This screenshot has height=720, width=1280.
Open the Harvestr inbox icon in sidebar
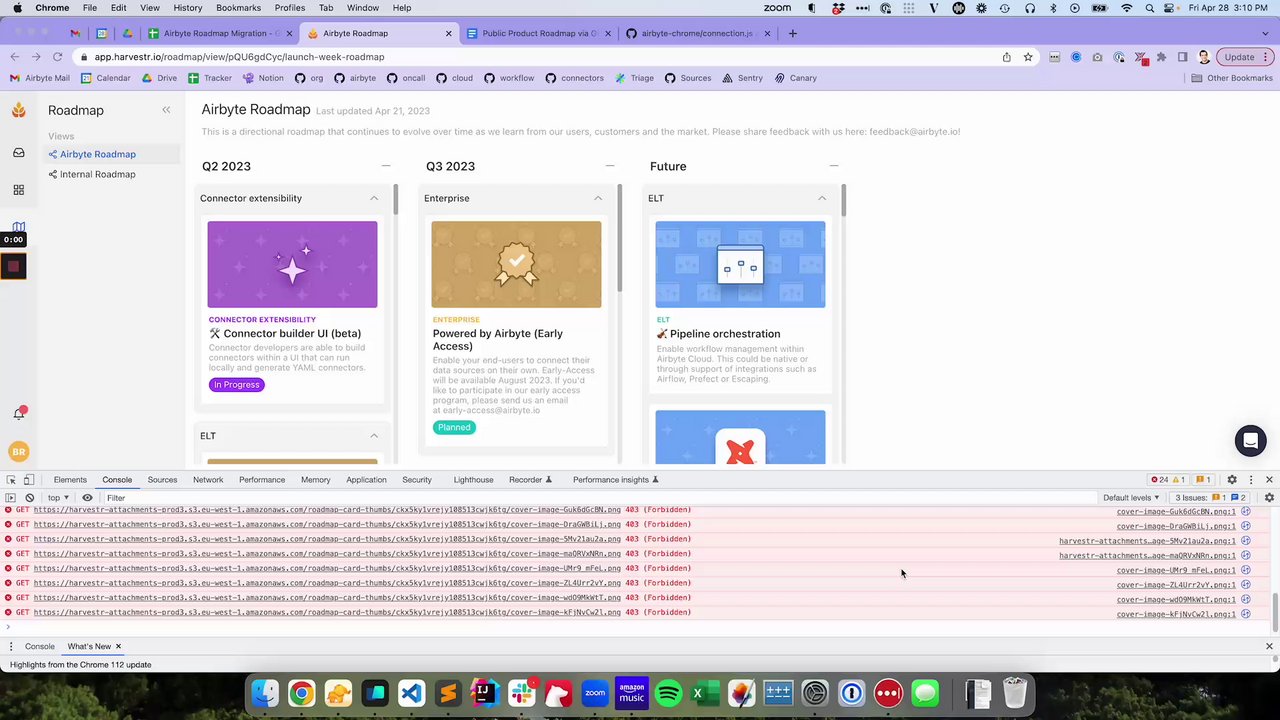point(18,153)
